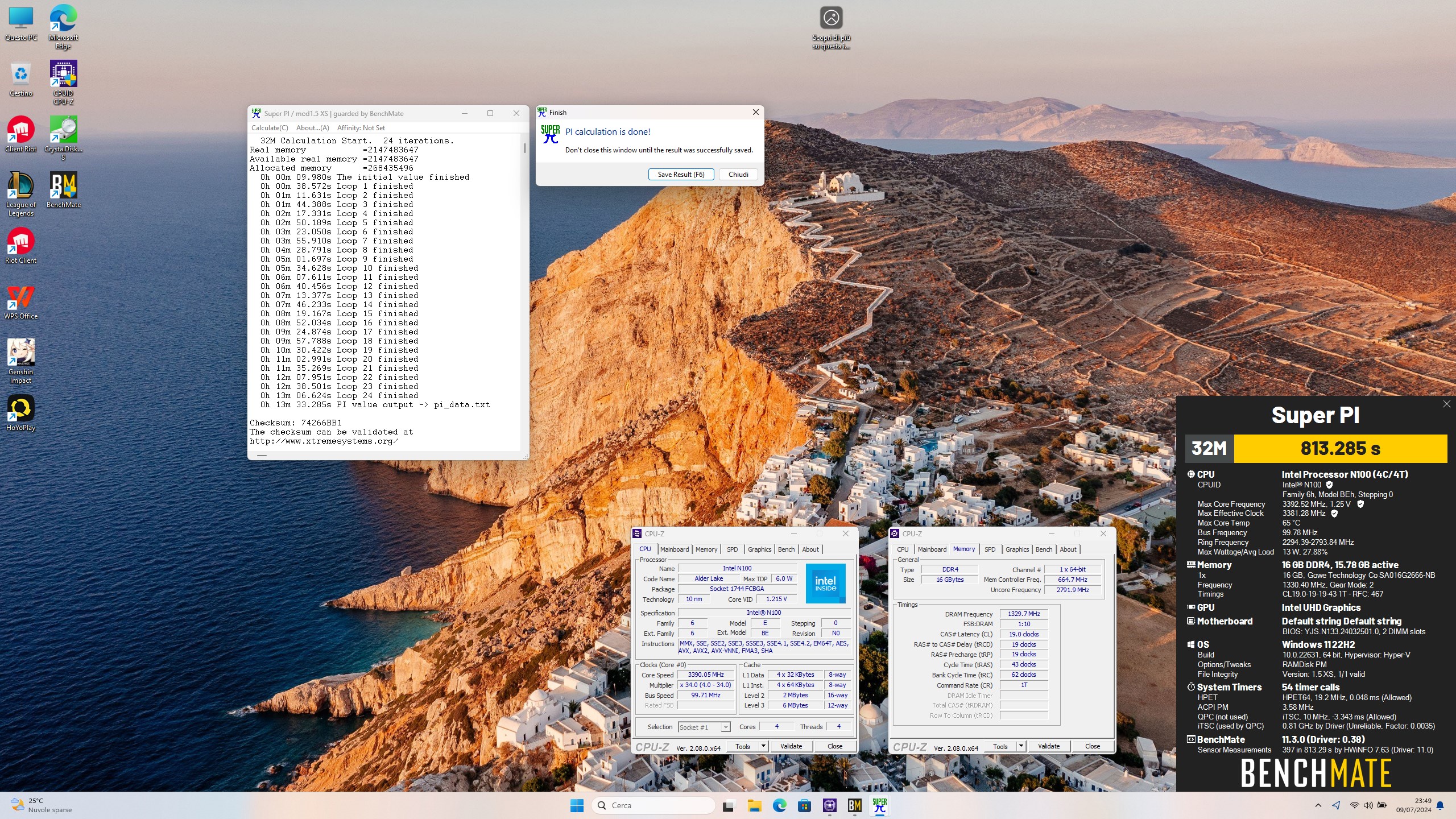Open the Calculate(C) menu in Super PI

click(270, 128)
